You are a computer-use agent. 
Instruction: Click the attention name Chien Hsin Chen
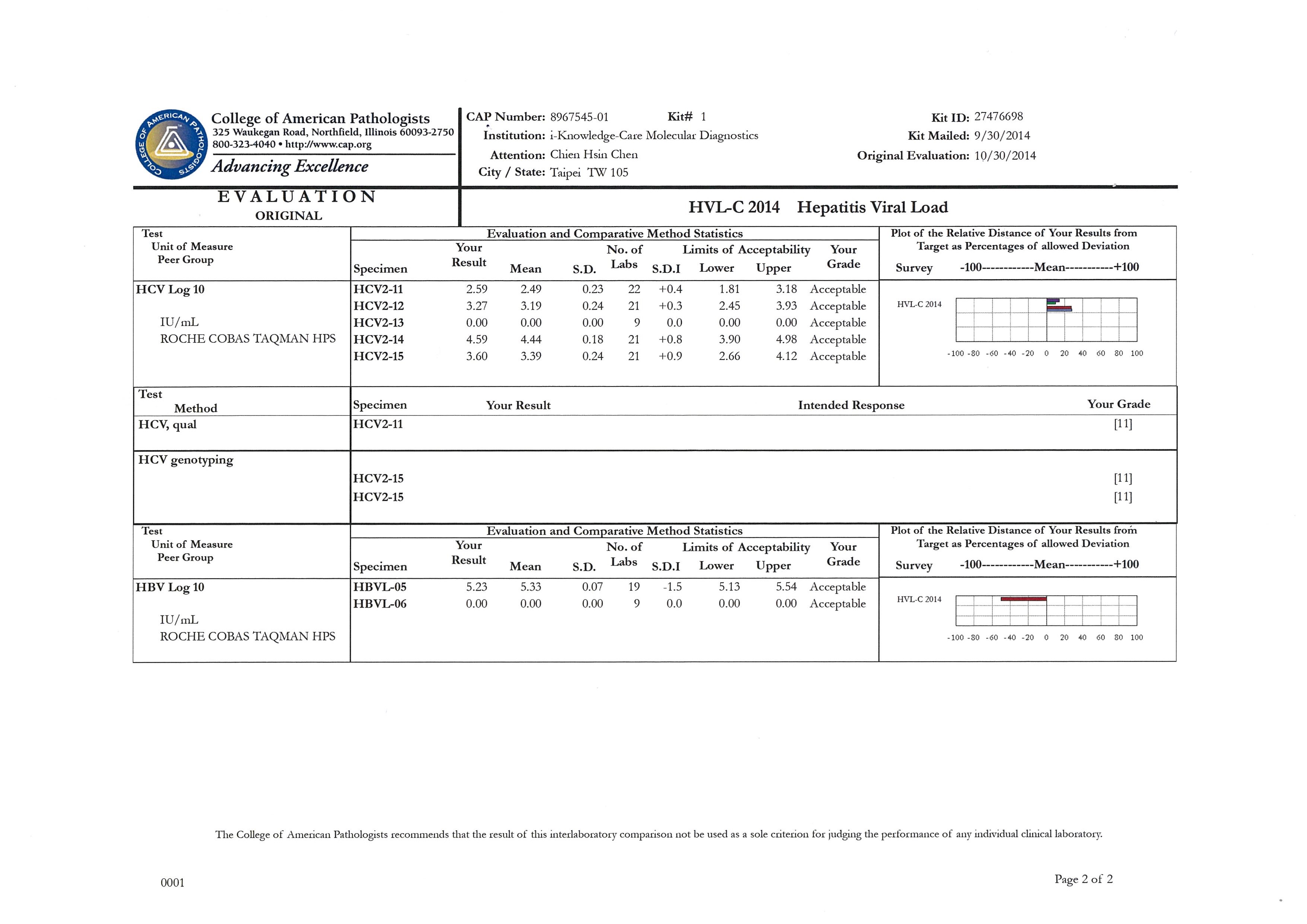pyautogui.click(x=594, y=154)
